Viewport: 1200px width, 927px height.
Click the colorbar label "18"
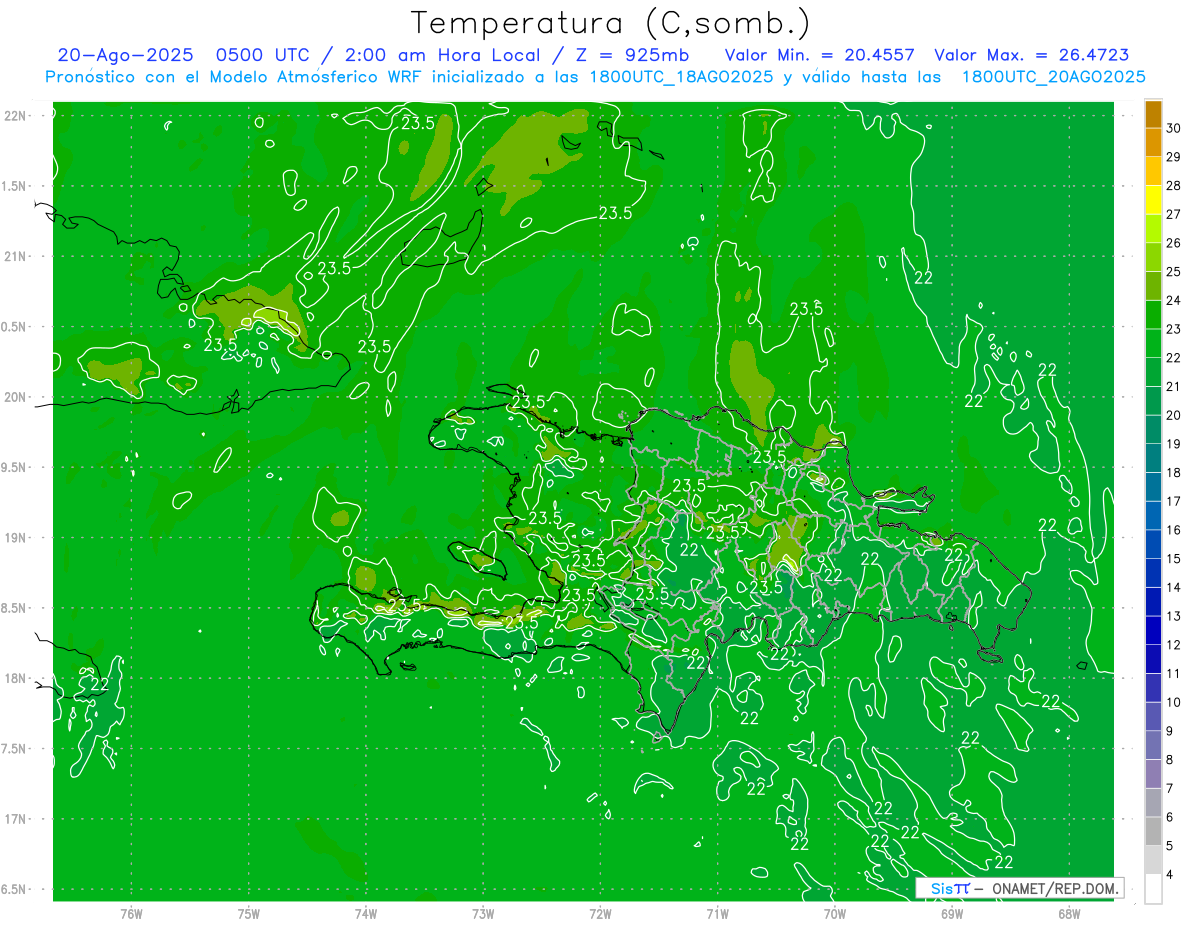click(1173, 473)
